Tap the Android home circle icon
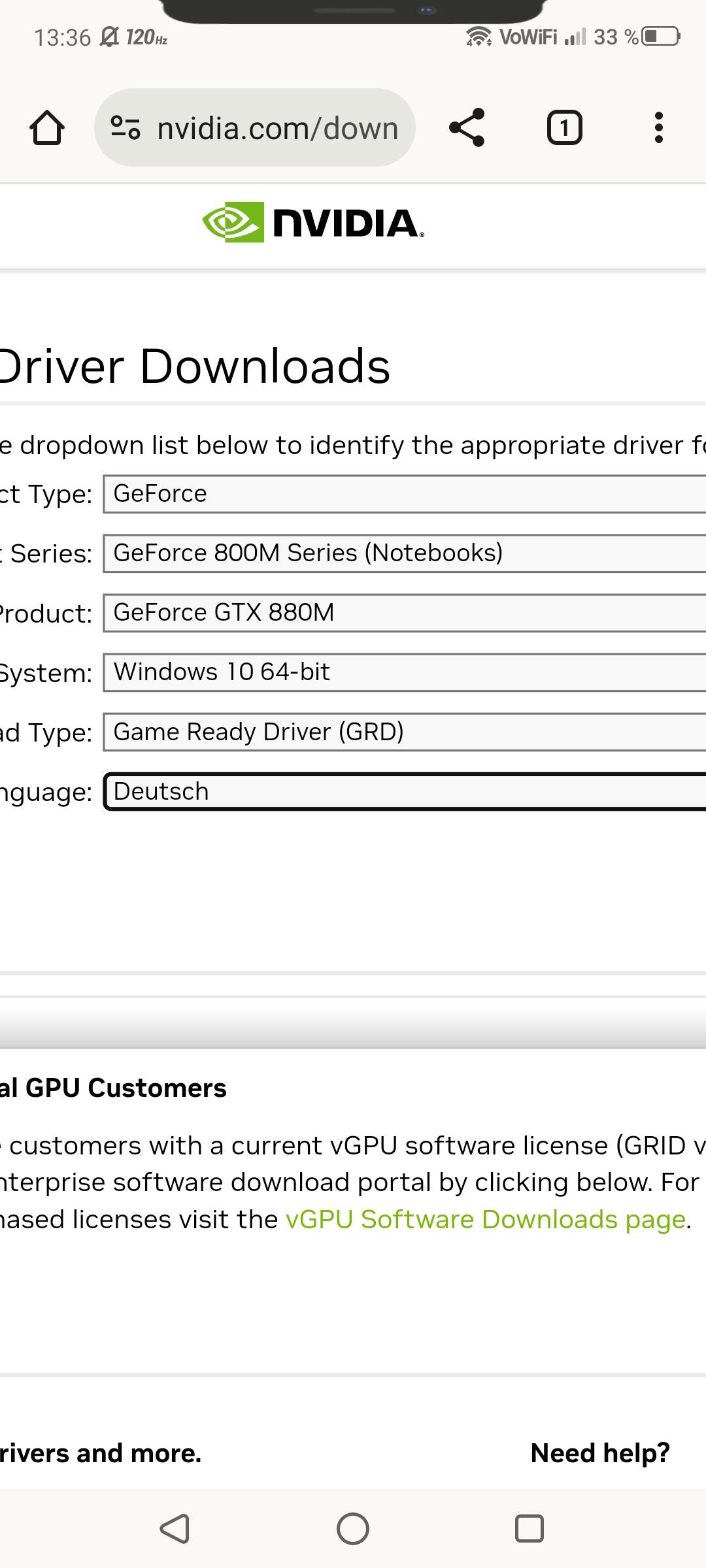This screenshot has width=706, height=1568. (x=353, y=1529)
